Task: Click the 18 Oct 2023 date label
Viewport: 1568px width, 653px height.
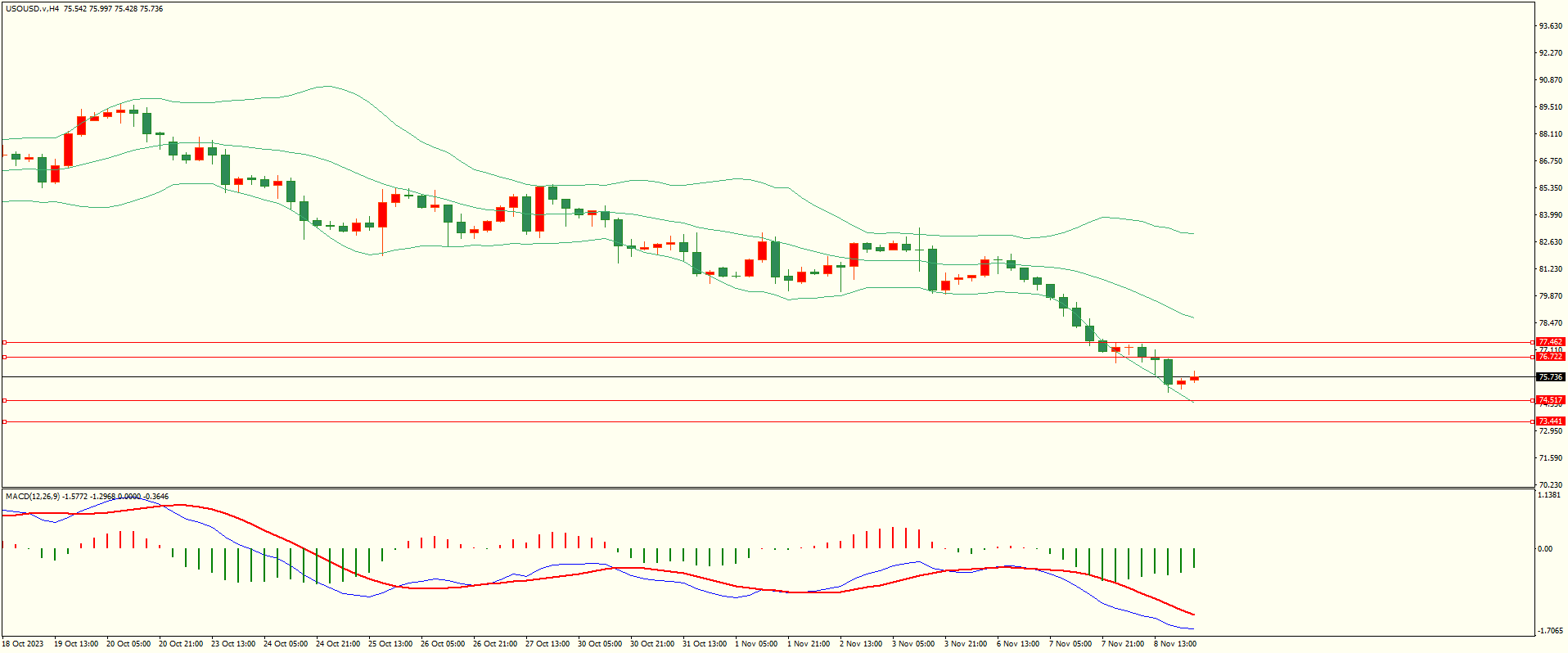Action: 23,644
